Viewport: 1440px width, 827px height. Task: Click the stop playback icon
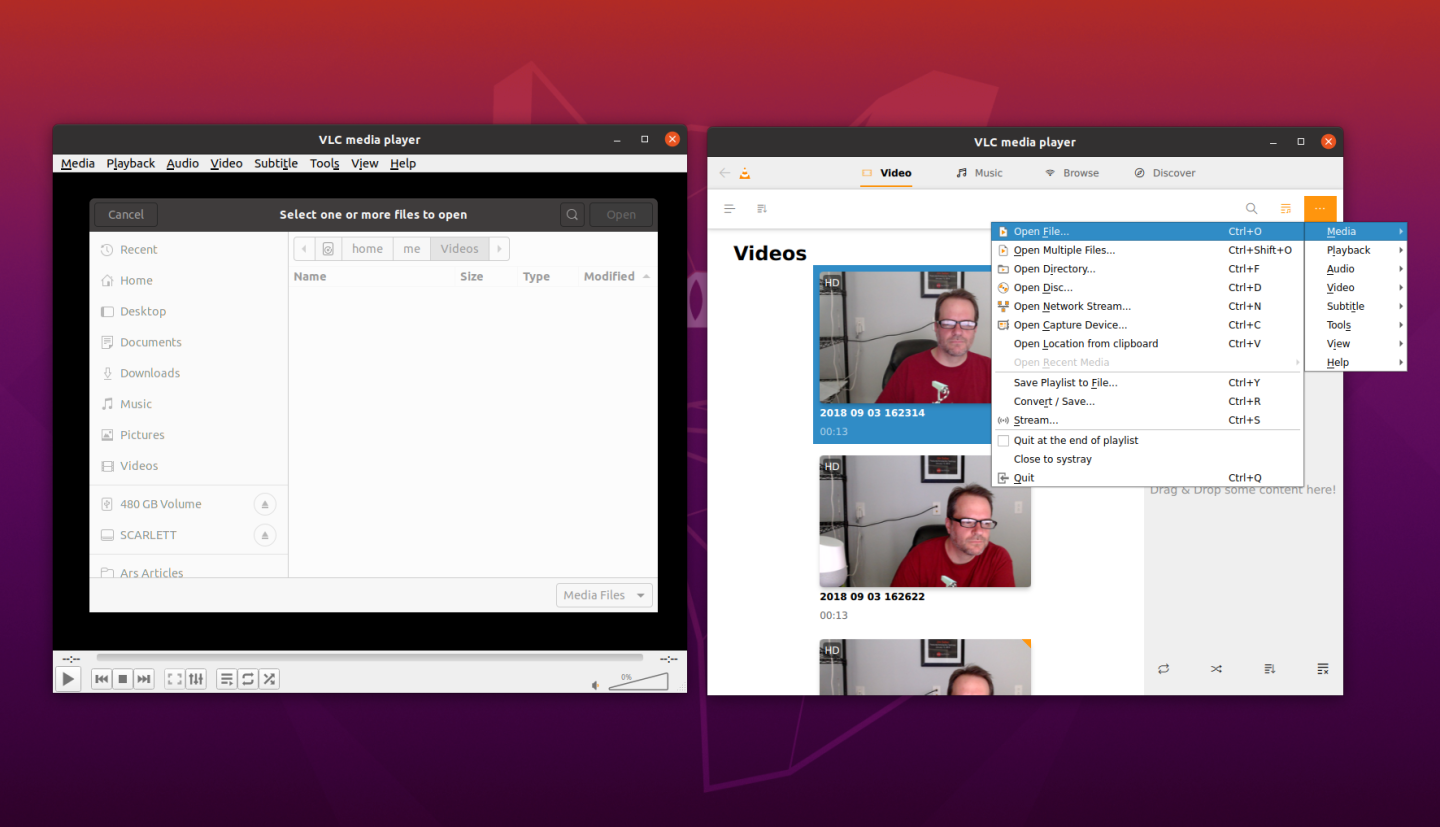click(x=122, y=678)
